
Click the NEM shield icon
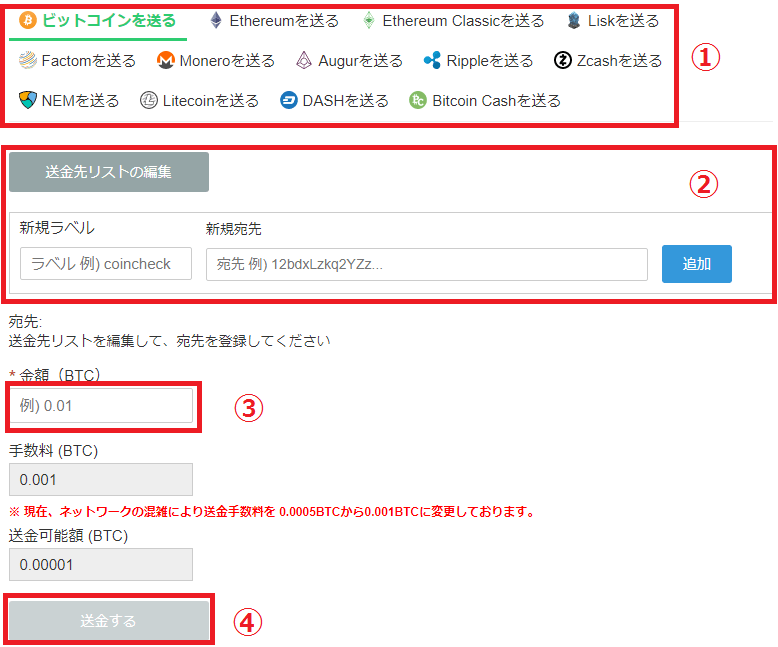(28, 100)
